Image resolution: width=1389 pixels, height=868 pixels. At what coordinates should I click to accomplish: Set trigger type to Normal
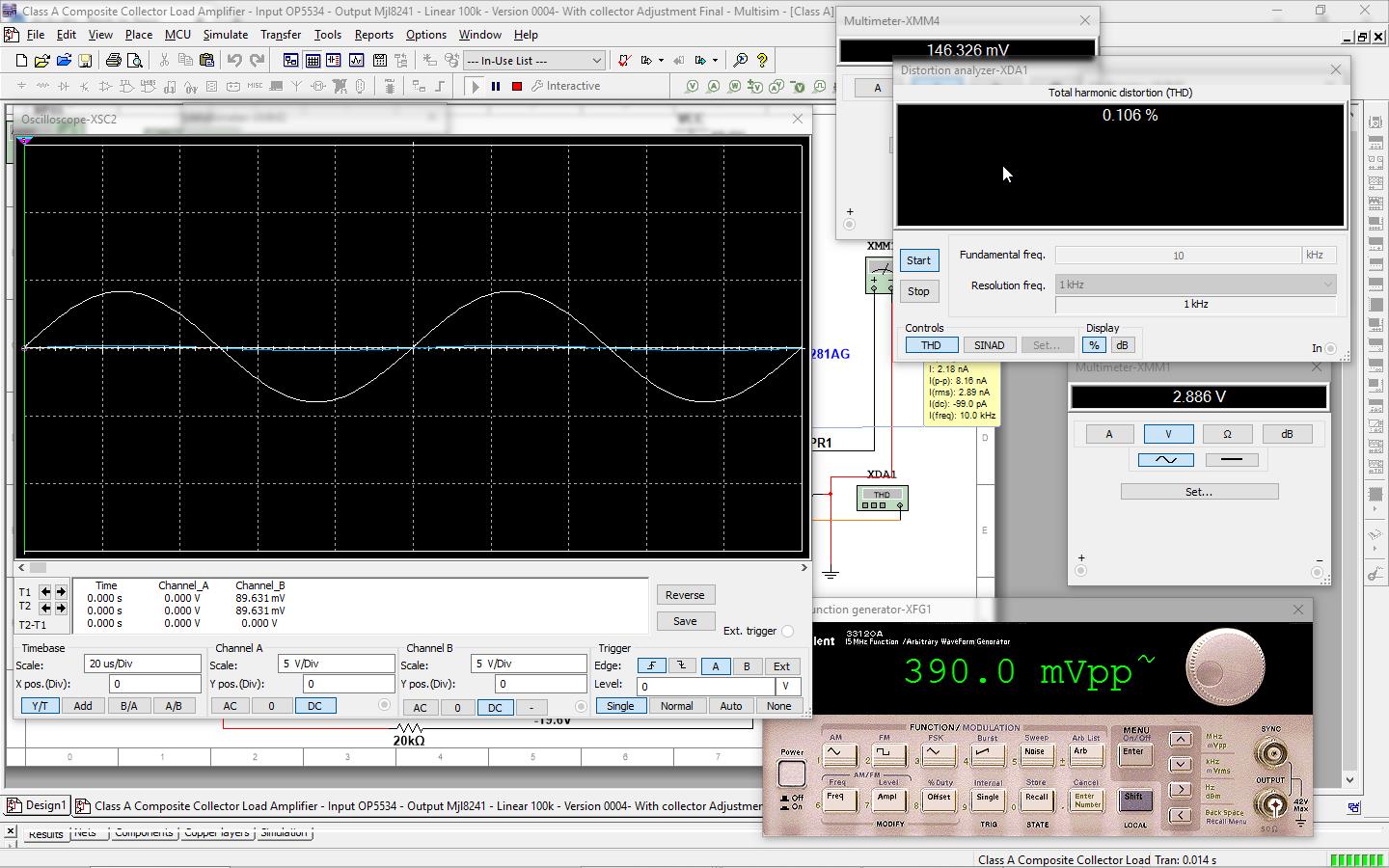(x=676, y=706)
